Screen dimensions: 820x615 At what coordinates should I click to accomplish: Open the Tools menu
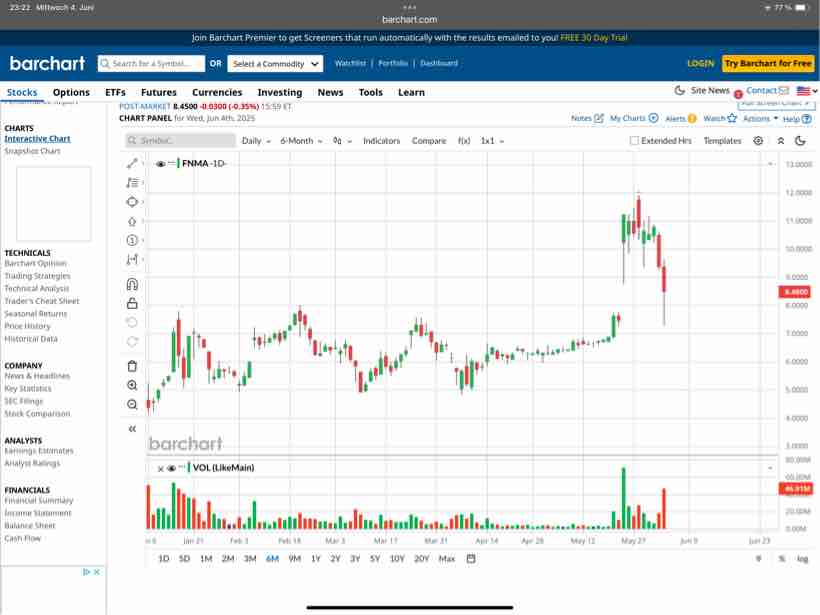(371, 92)
